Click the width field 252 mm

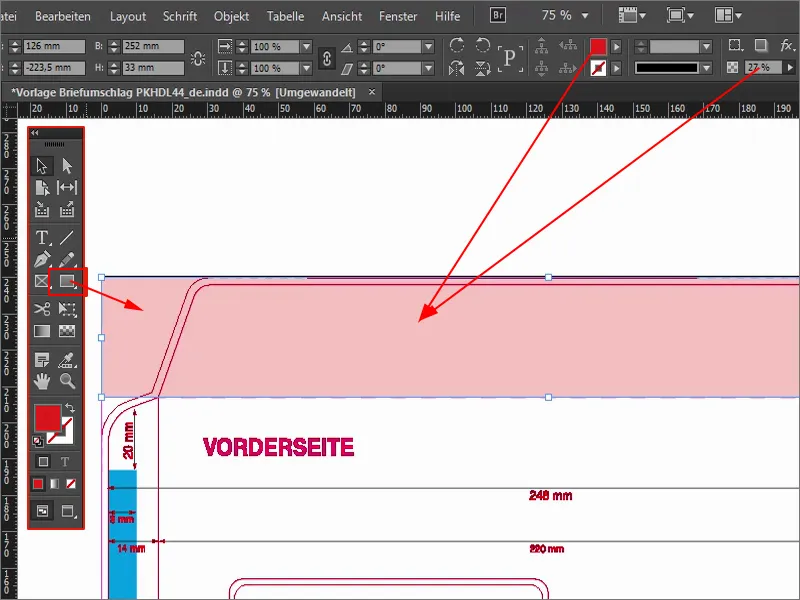[x=153, y=46]
